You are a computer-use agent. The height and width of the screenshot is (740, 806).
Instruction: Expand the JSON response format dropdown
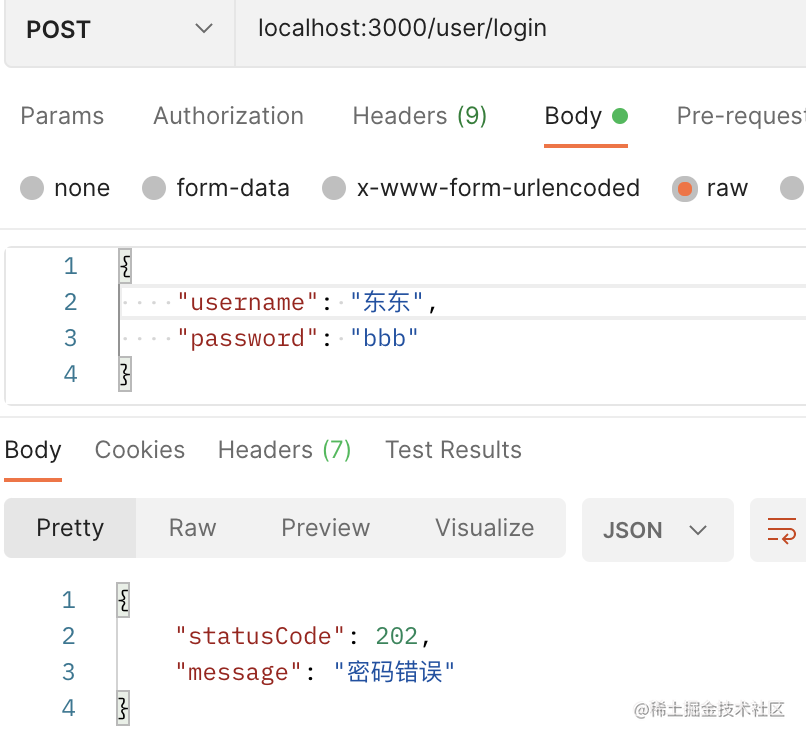[x=656, y=529]
